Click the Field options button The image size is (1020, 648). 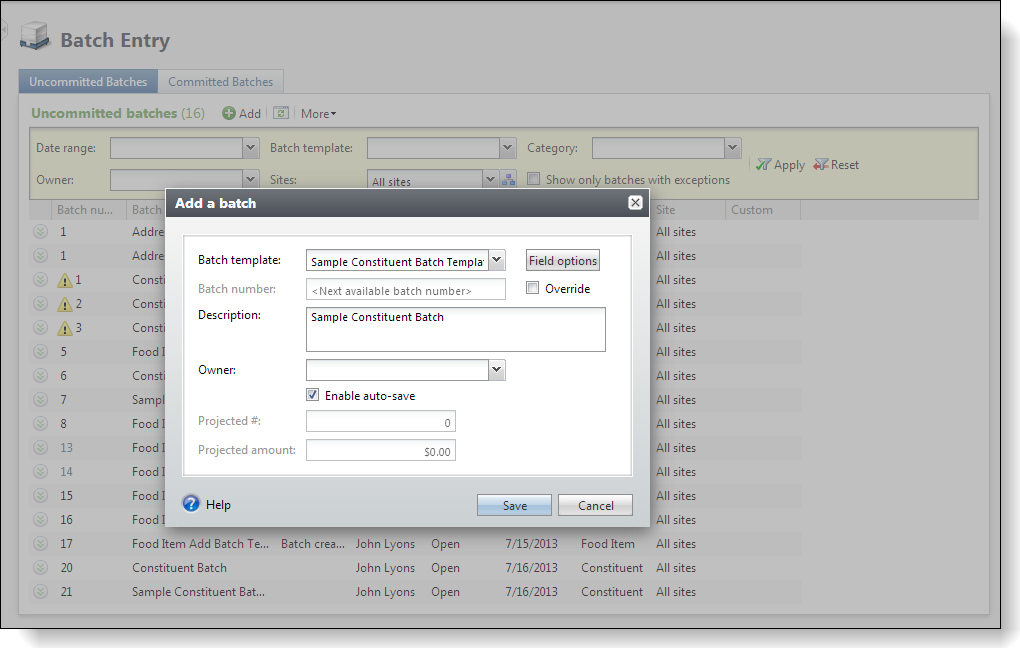pyautogui.click(x=563, y=260)
